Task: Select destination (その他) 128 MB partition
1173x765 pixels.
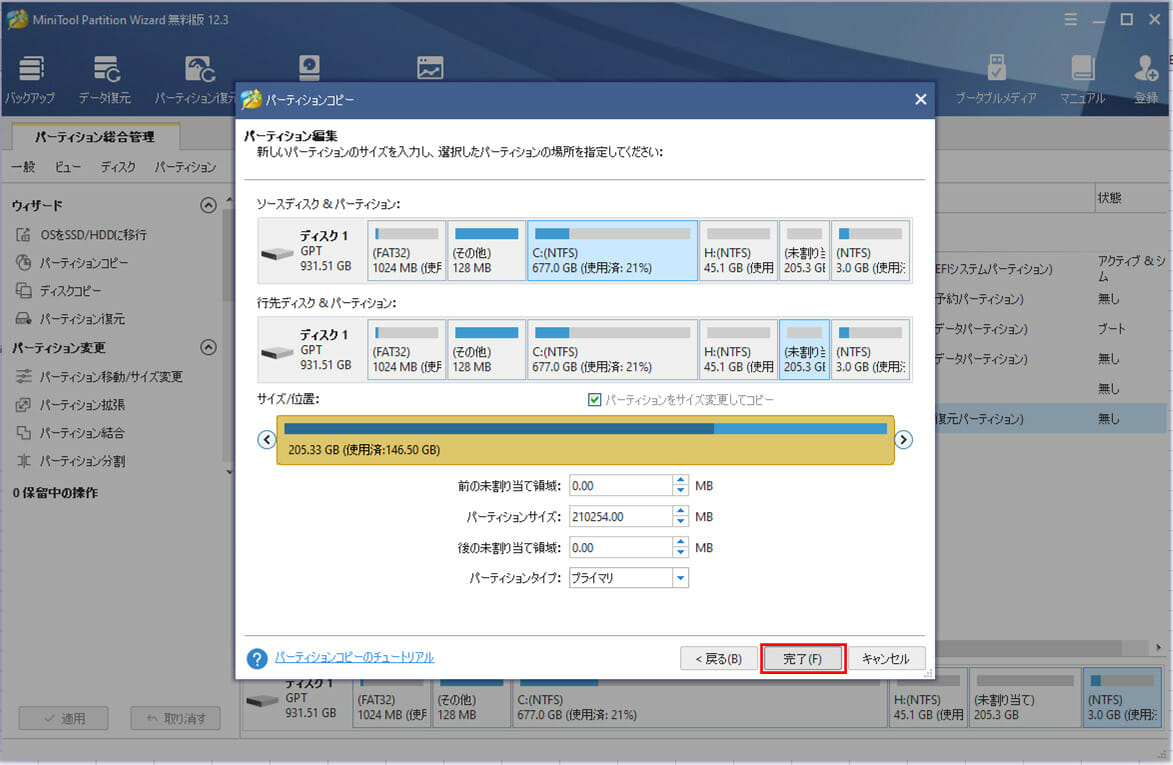Action: (486, 350)
